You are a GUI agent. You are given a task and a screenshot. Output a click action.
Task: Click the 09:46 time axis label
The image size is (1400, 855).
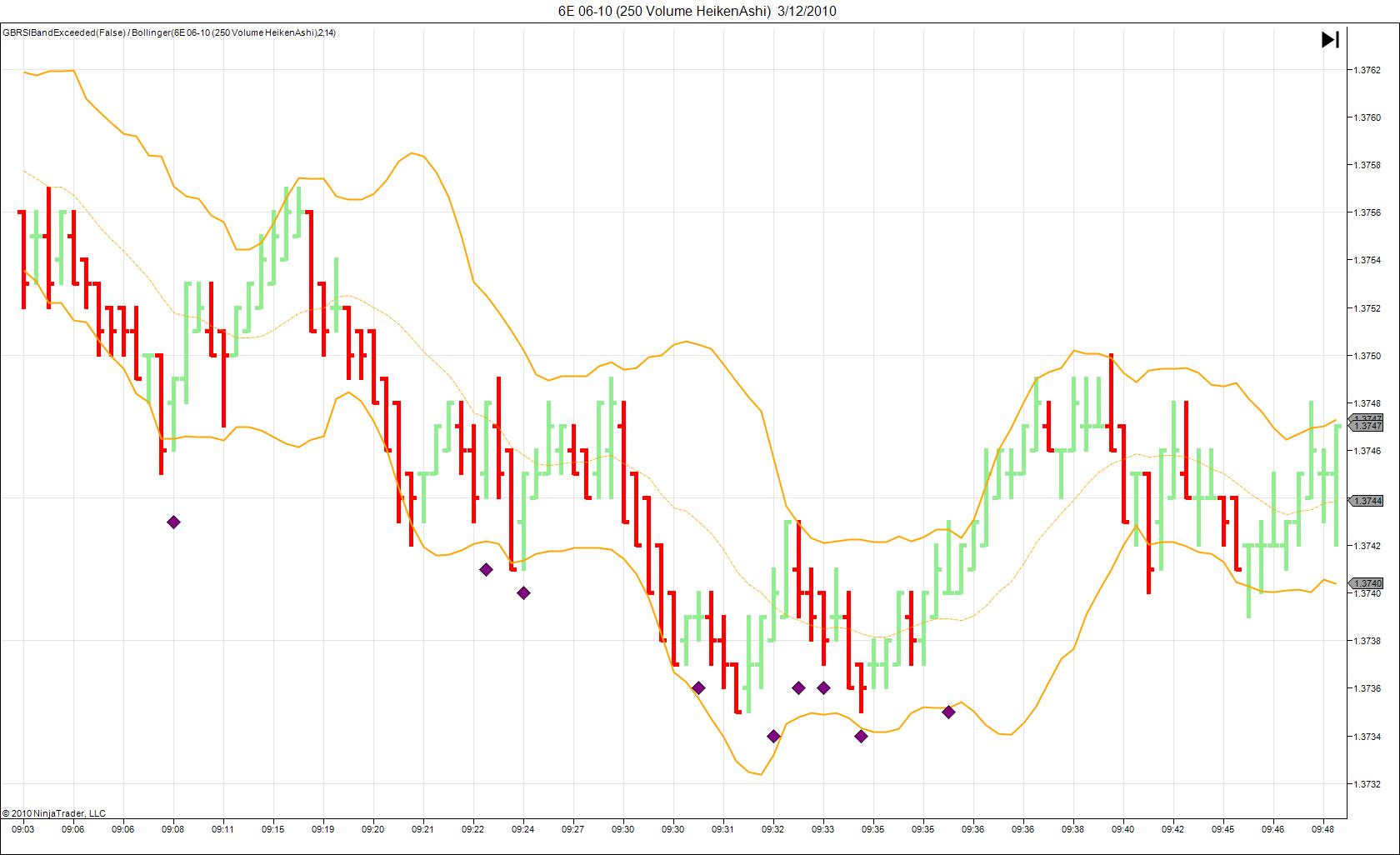click(x=1273, y=829)
